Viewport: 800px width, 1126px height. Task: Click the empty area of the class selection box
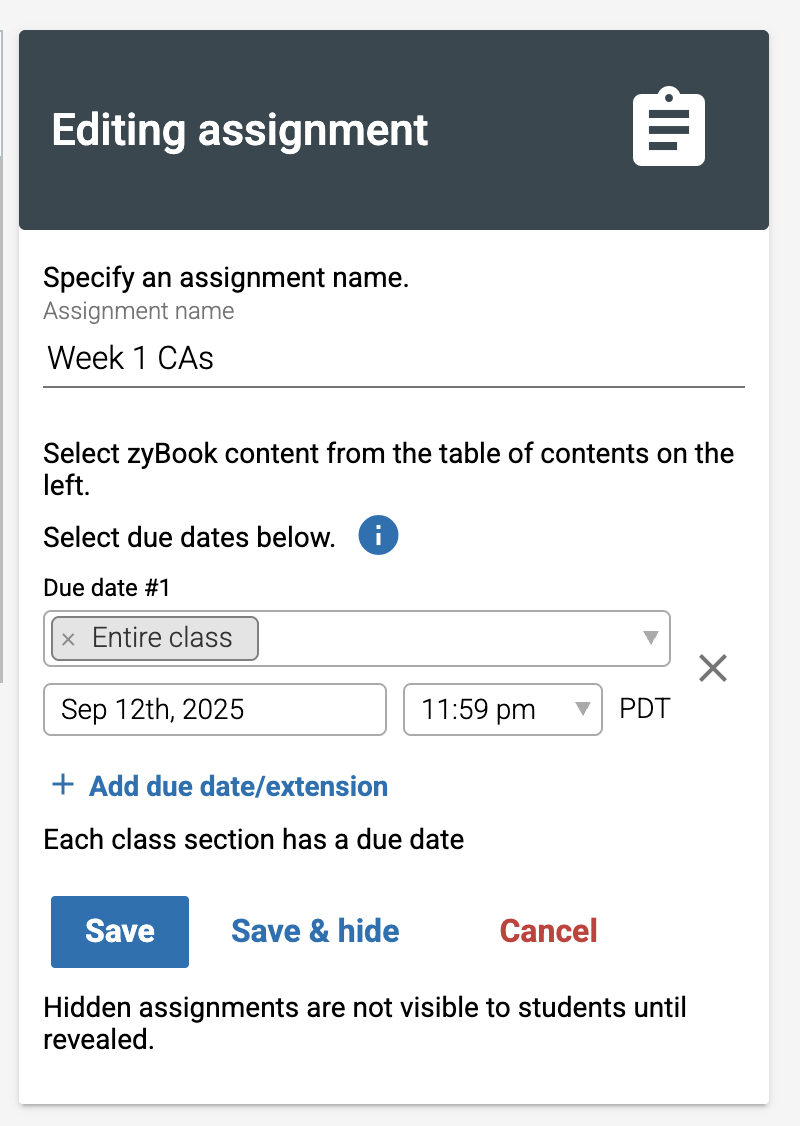(x=449, y=638)
